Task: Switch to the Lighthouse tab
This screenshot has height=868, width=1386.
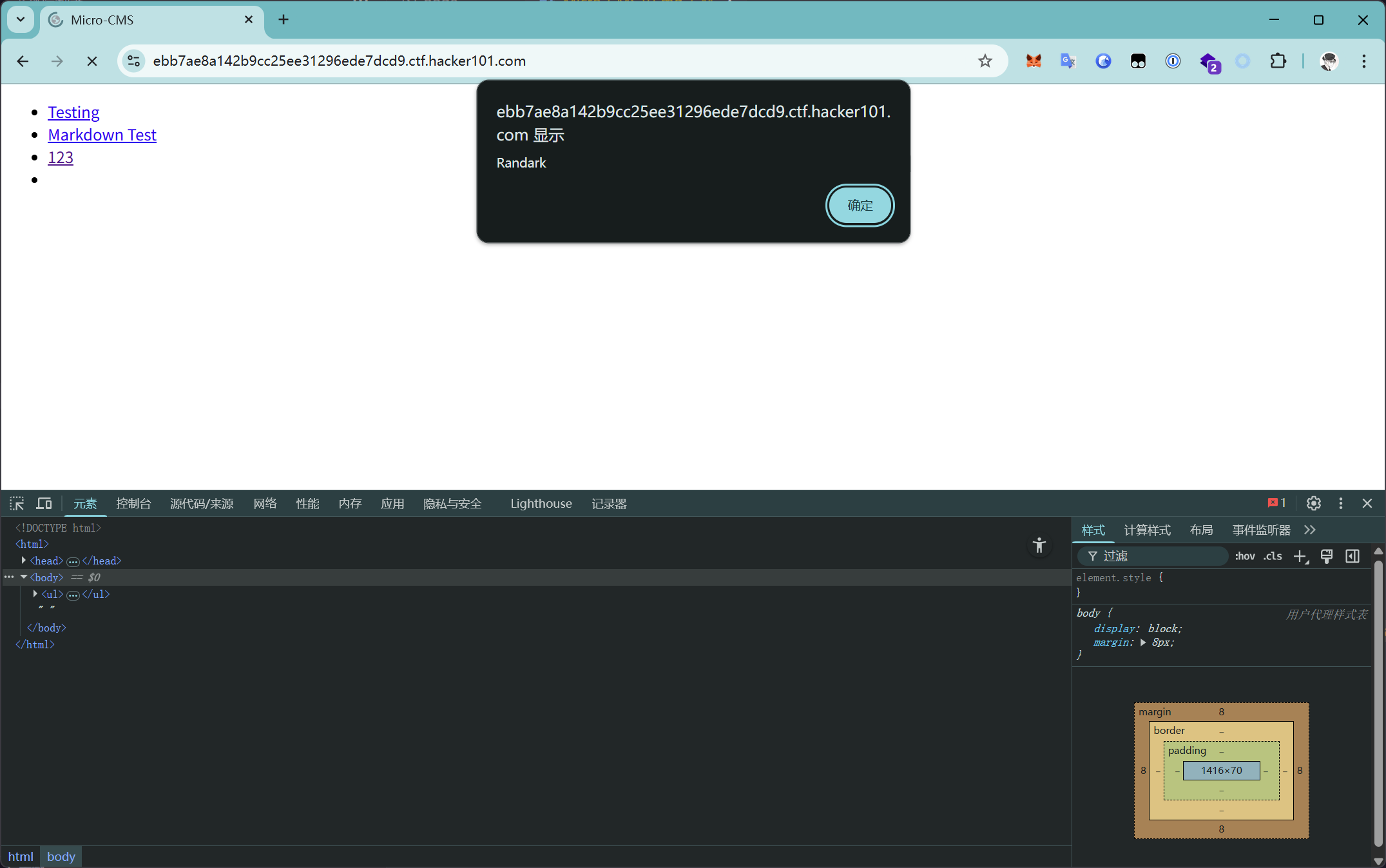Action: click(x=541, y=503)
